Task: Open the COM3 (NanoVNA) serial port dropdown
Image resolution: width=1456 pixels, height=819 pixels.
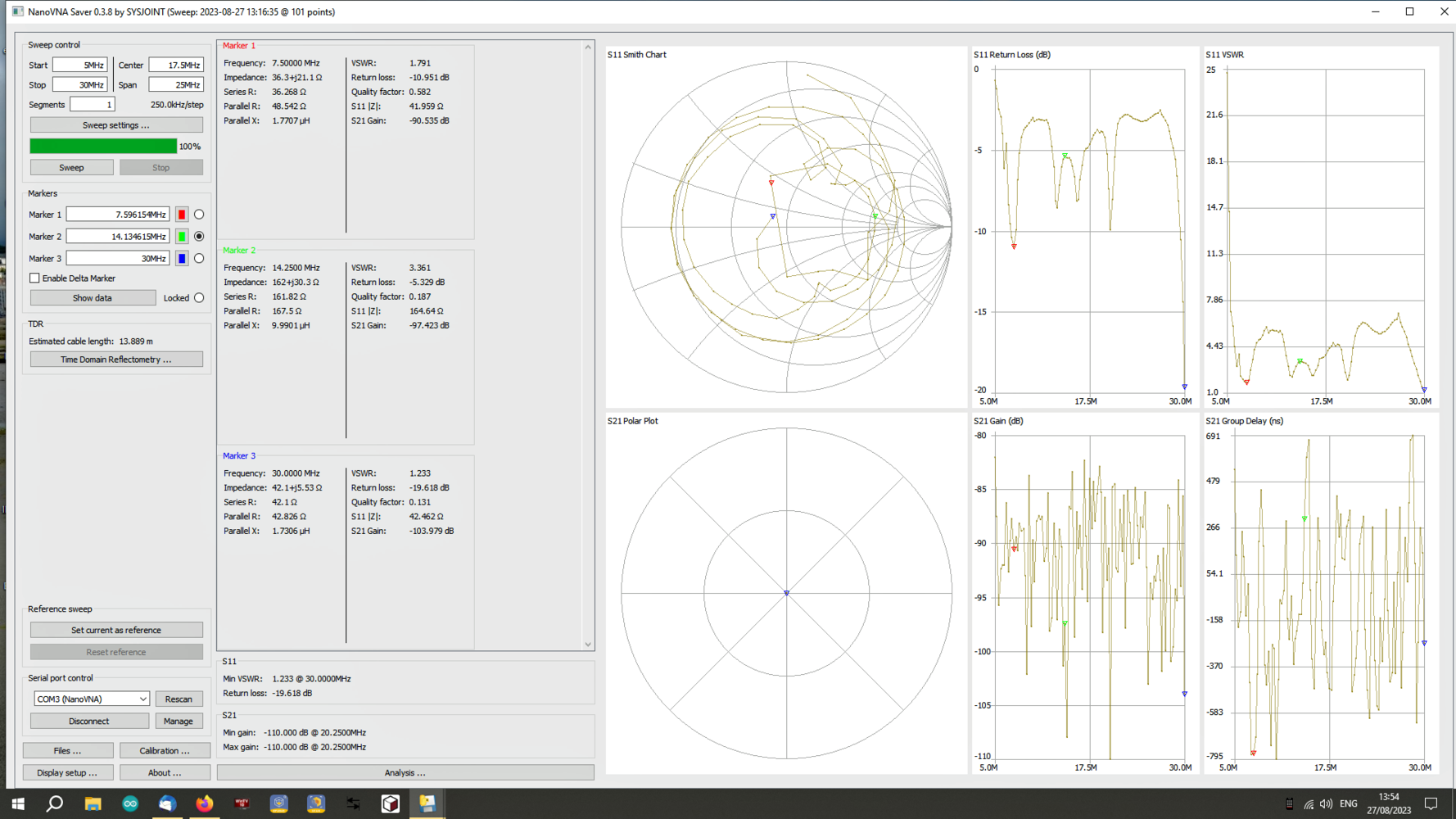Action: click(92, 699)
